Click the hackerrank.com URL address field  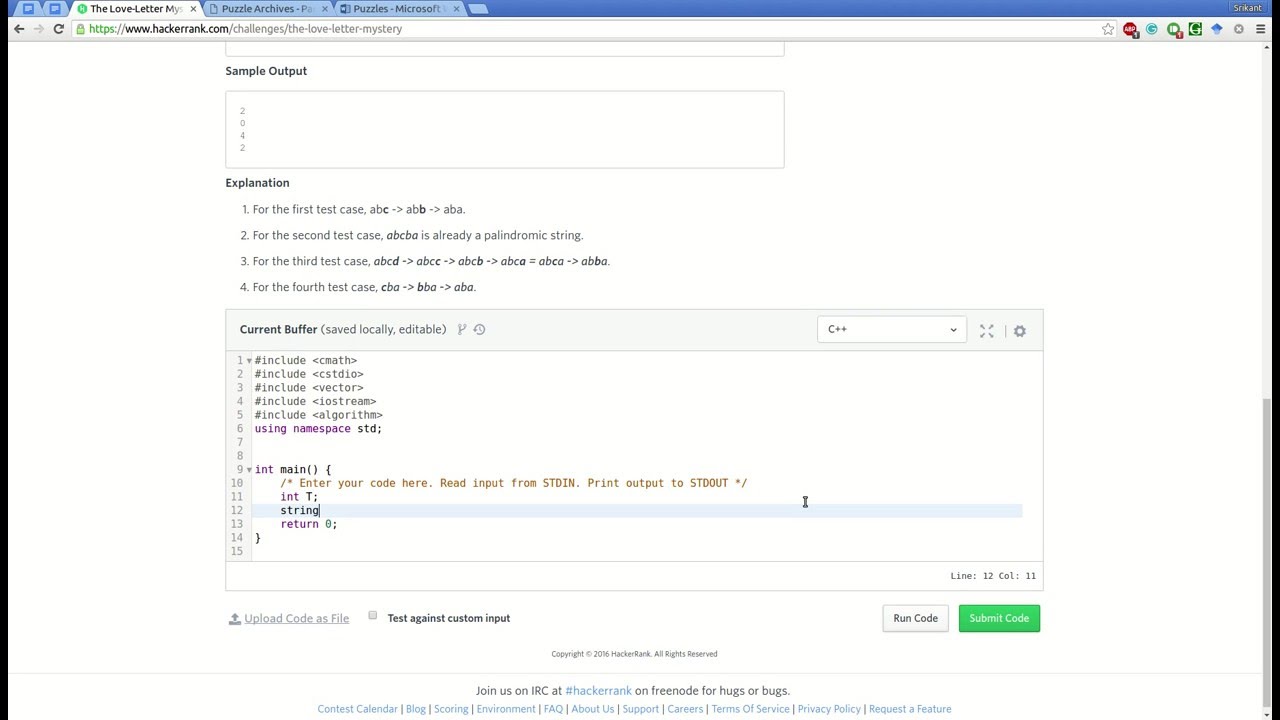pos(590,29)
